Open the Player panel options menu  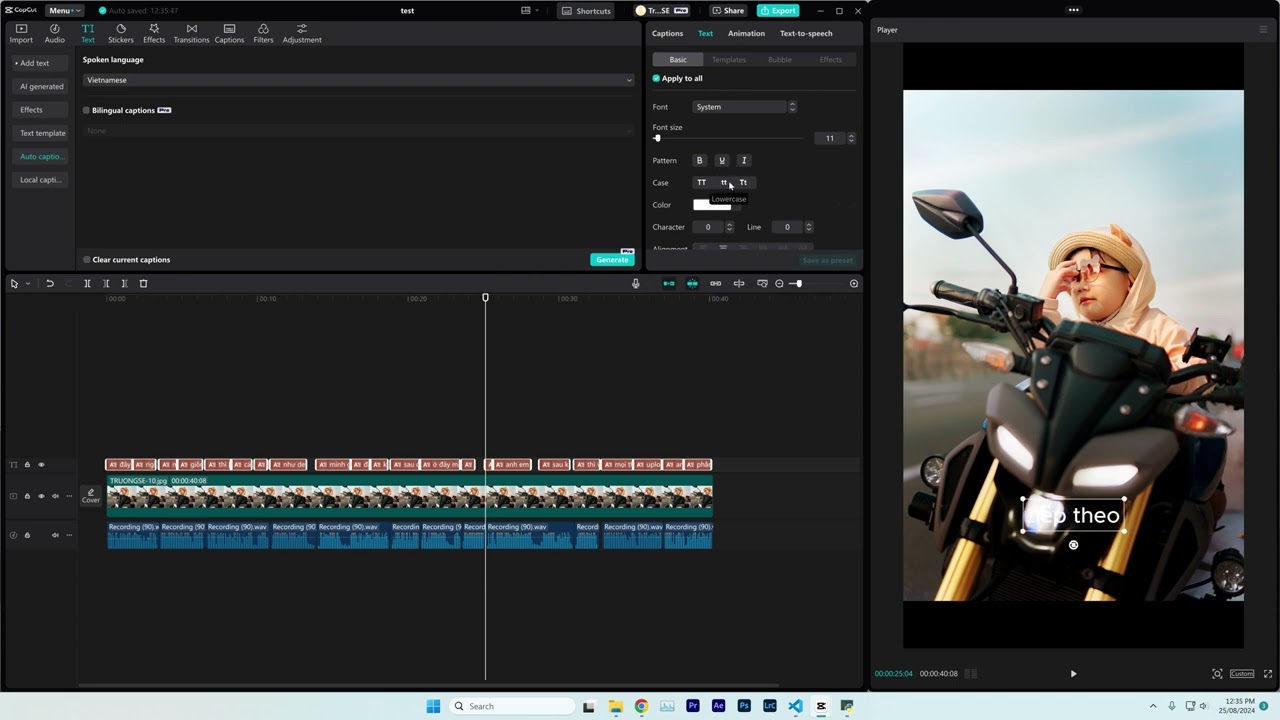pyautogui.click(x=1263, y=30)
